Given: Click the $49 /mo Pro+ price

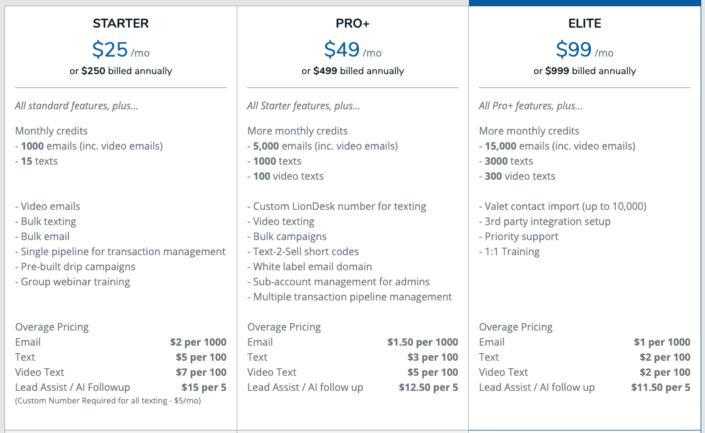Looking at the screenshot, I should (x=352, y=49).
